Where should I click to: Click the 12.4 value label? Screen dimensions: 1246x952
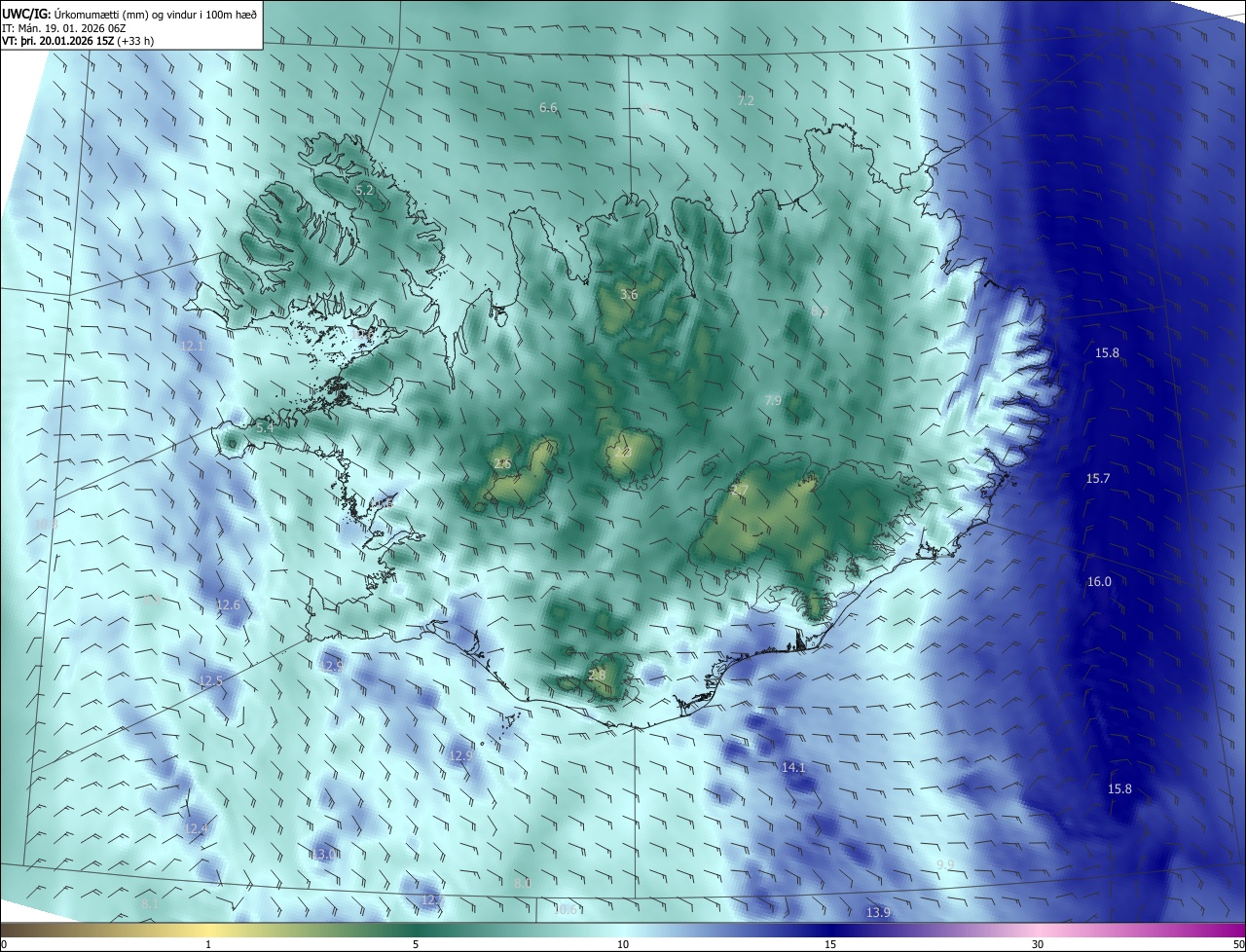click(x=196, y=828)
